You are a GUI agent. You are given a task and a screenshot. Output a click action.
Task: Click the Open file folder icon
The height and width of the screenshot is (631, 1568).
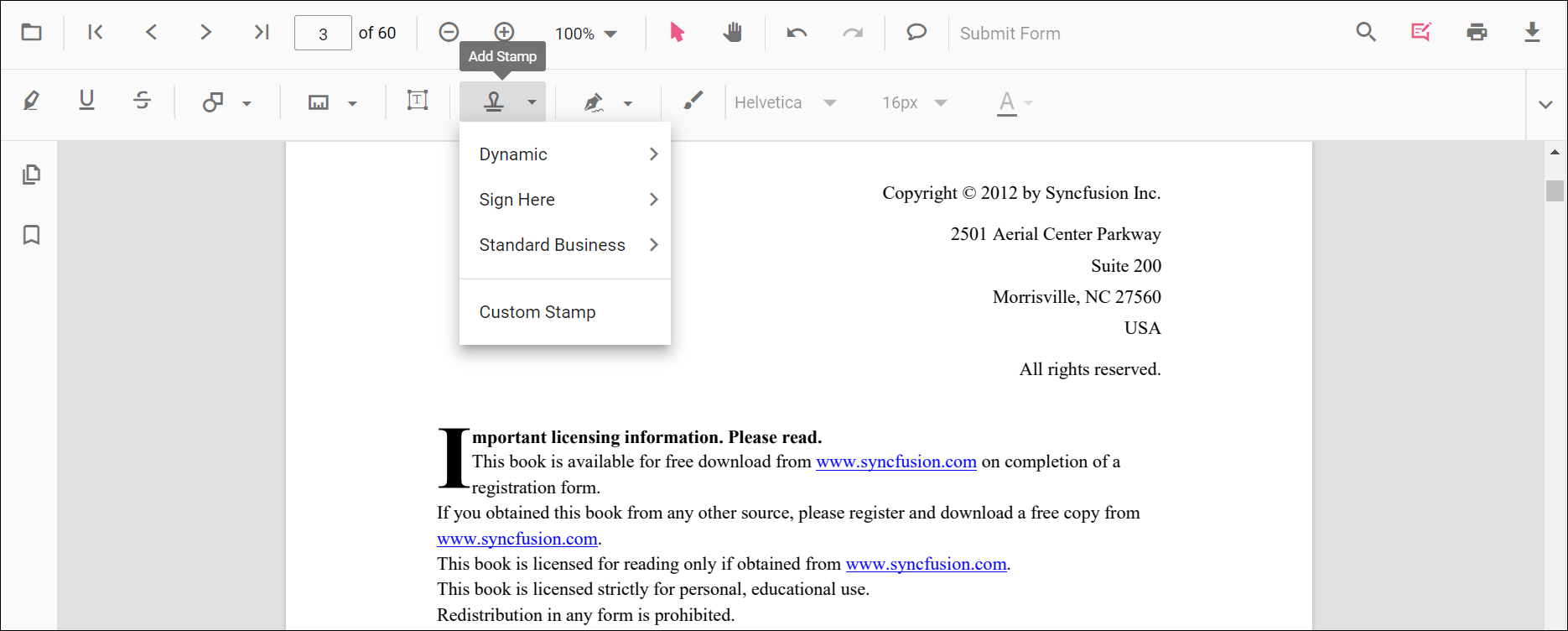click(x=31, y=33)
